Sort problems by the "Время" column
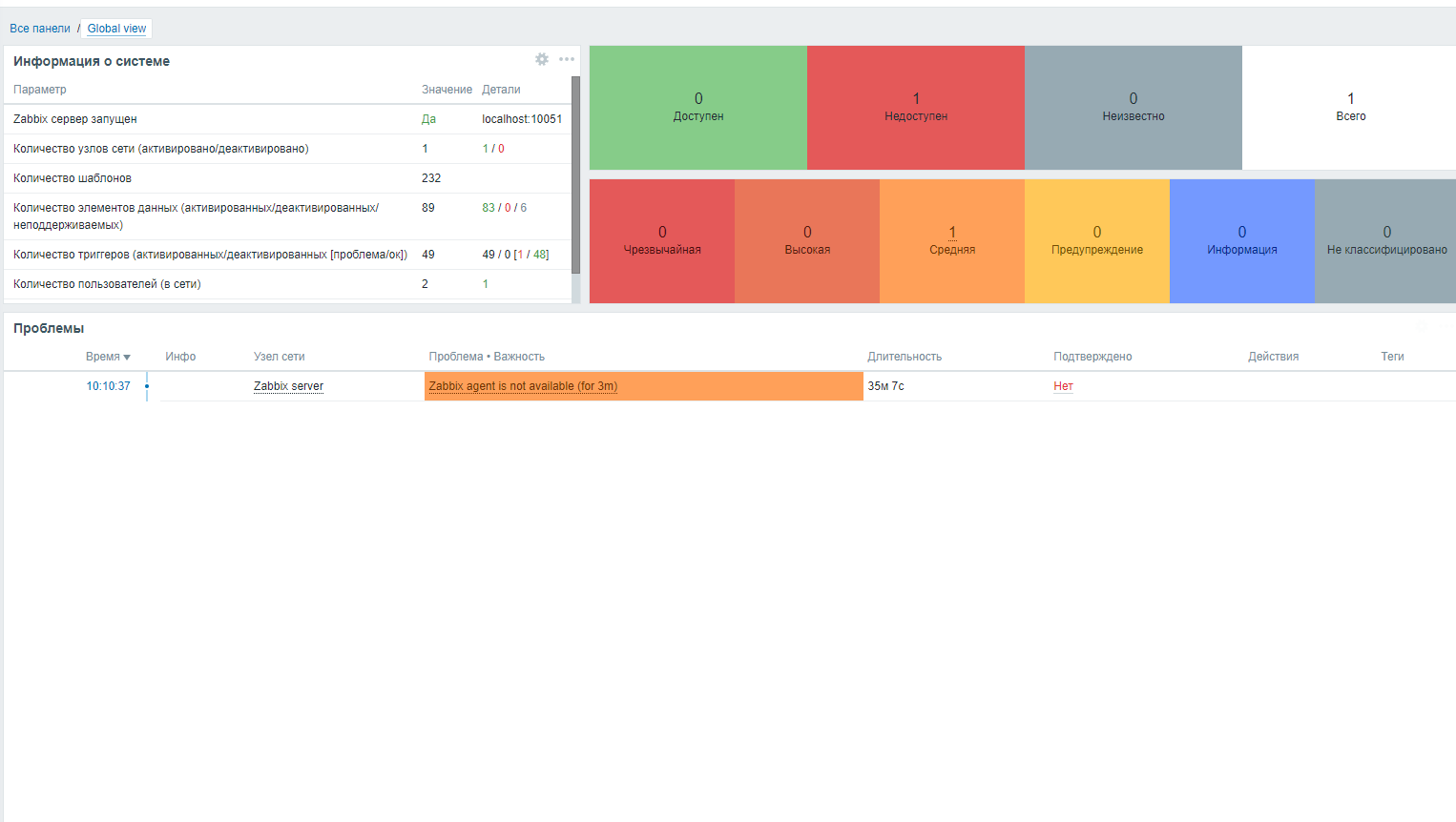 click(x=108, y=357)
